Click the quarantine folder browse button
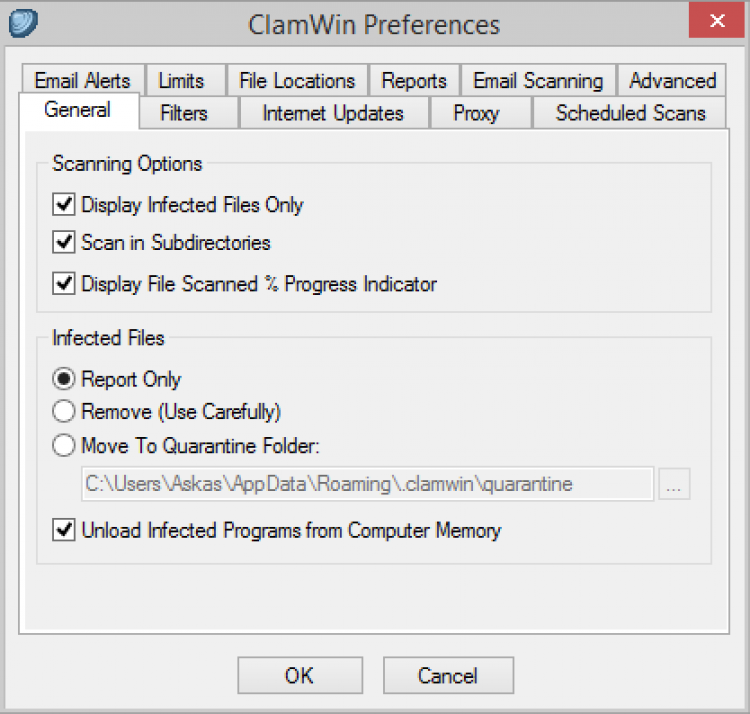Screen dimensions: 750x714 coord(674,485)
